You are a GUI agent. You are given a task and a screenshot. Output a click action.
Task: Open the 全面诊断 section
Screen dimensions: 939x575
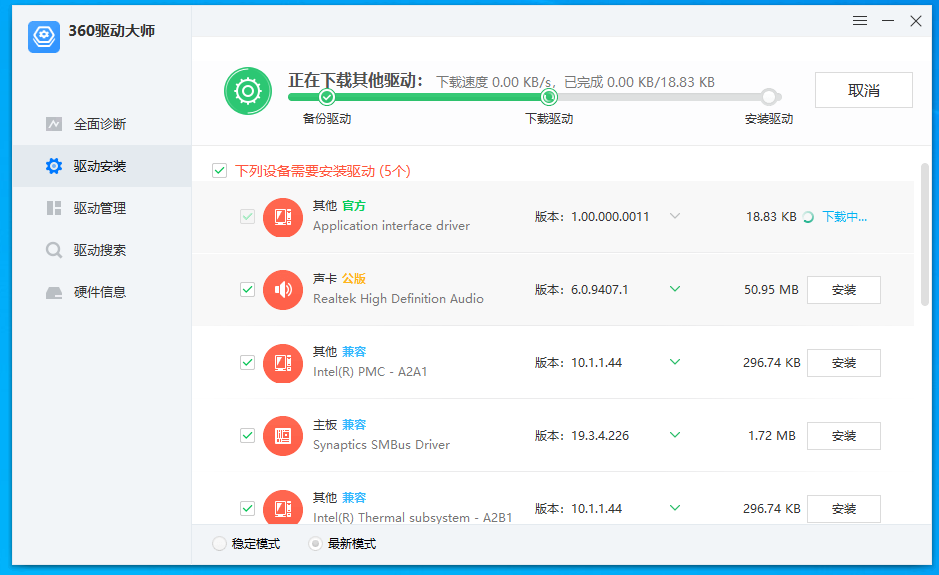102,124
